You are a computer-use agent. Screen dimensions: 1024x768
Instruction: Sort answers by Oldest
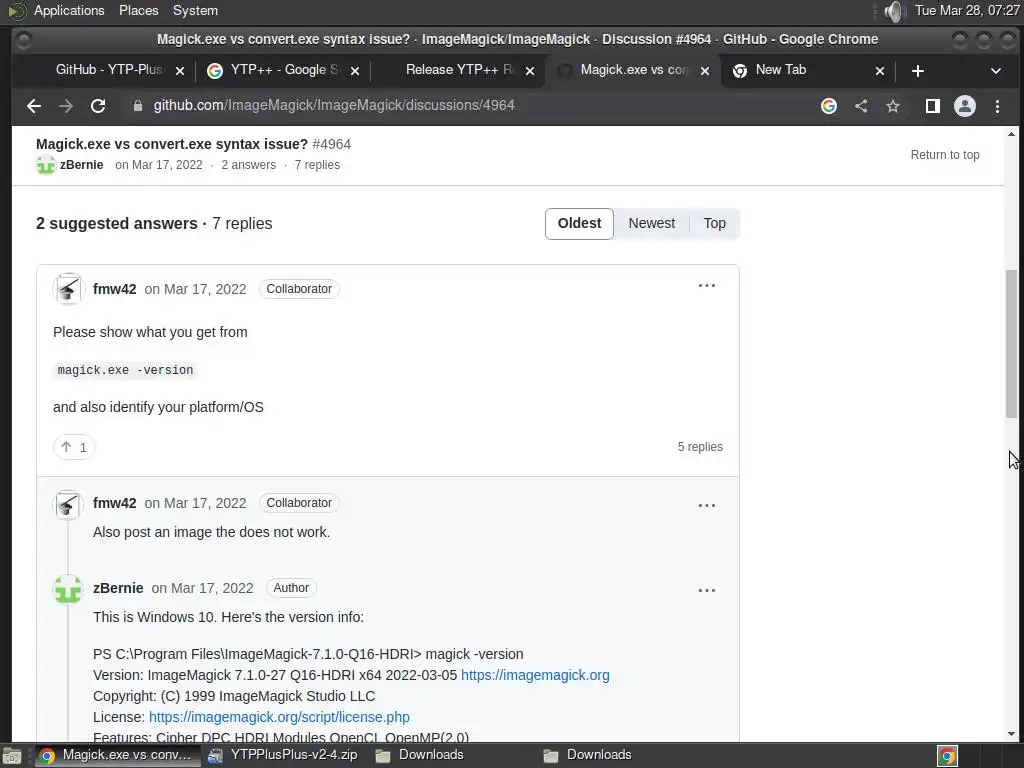(579, 223)
